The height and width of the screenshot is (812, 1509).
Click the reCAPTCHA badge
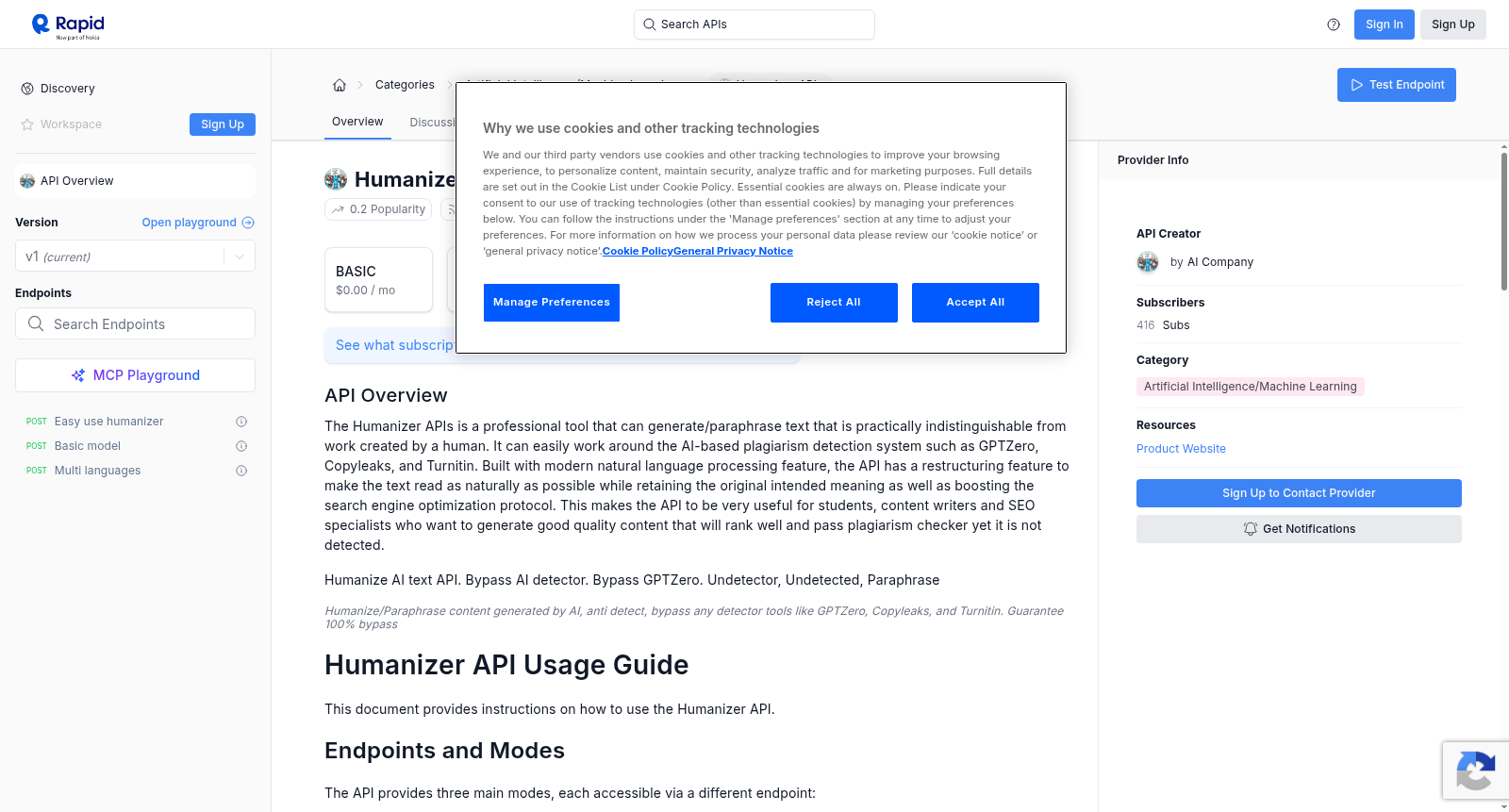(1475, 771)
